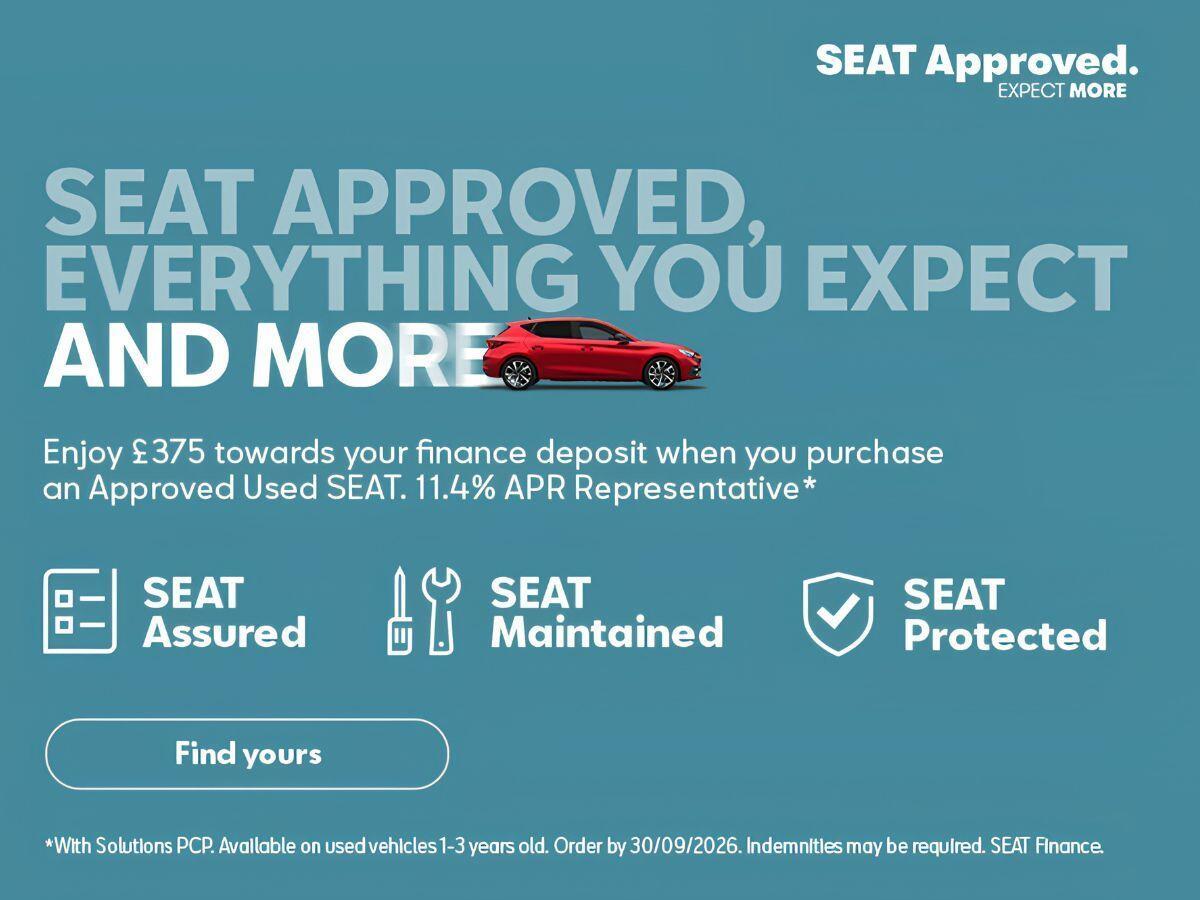The width and height of the screenshot is (1200, 900).
Task: Click the screwdriver icon beside SEAT Maintained
Action: click(x=399, y=611)
